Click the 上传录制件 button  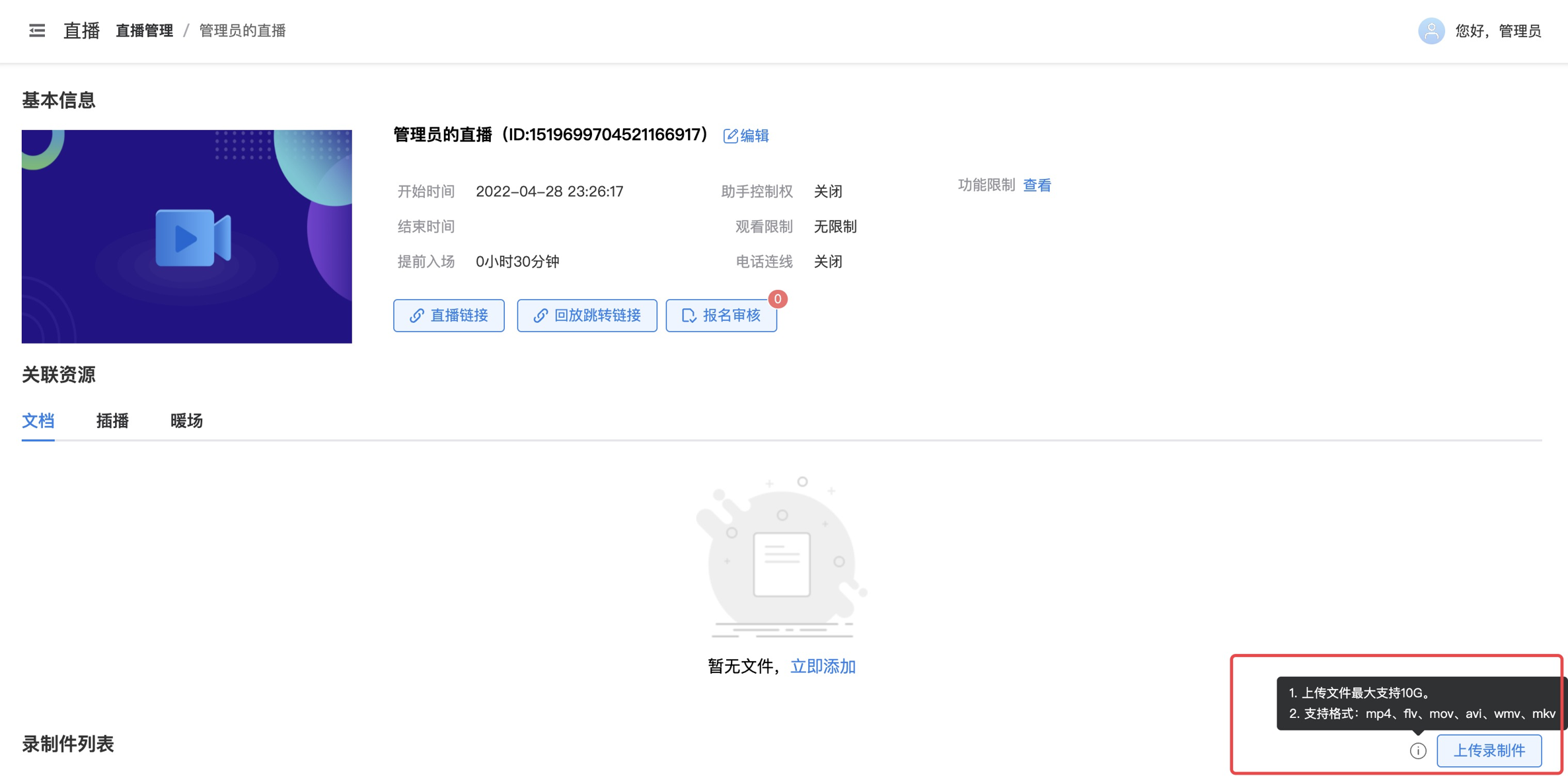[1489, 751]
